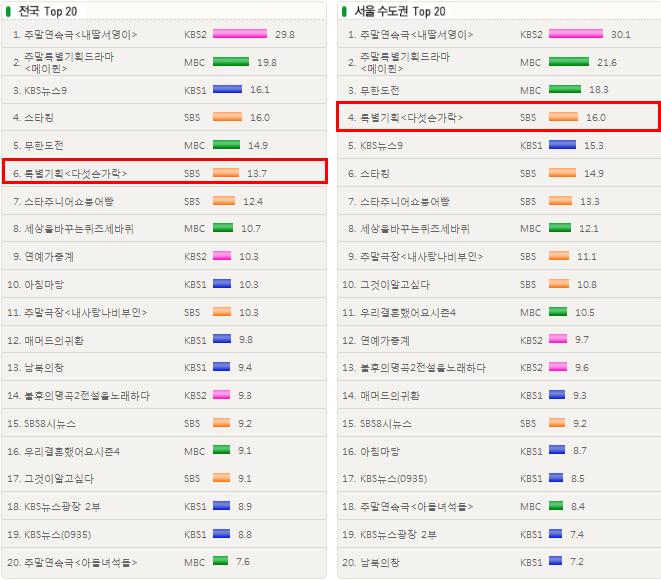Click 스타주니어쇼붕어빵 in the 전국 list

[x=69, y=201]
